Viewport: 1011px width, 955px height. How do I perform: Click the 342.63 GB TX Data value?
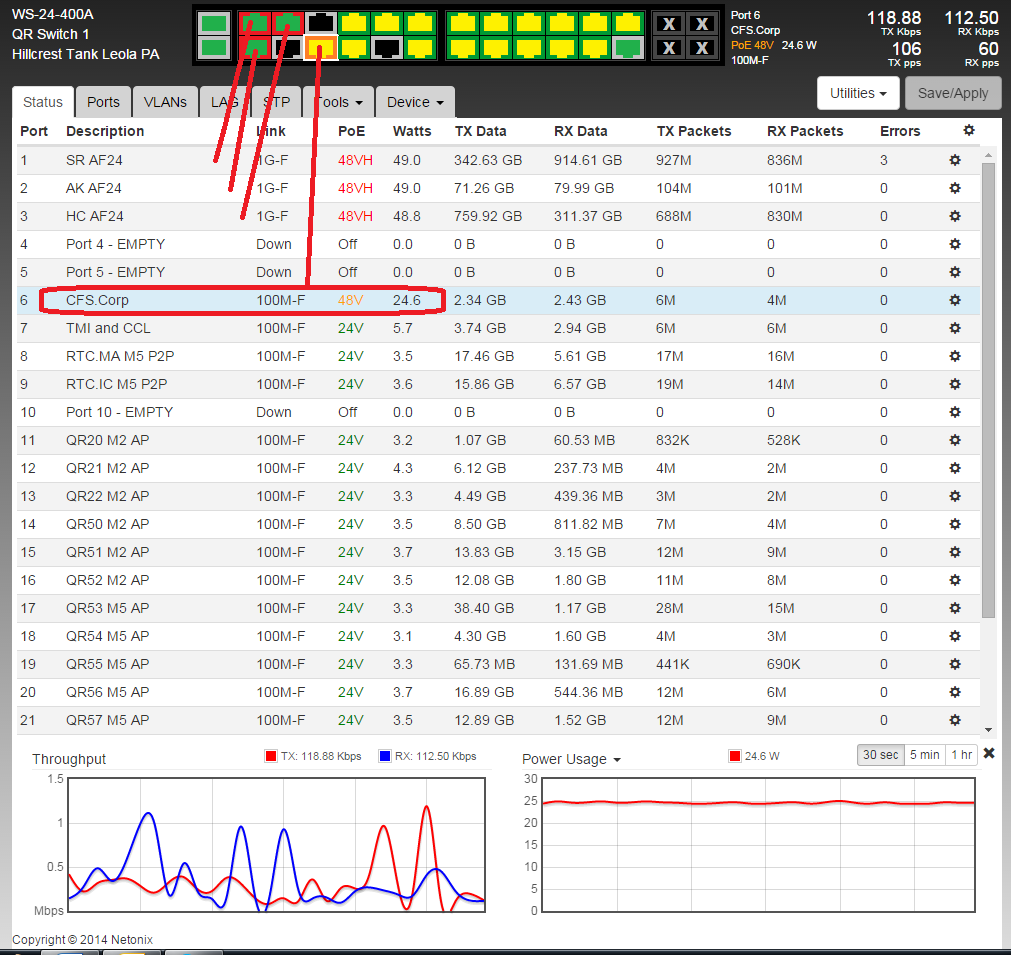(487, 160)
